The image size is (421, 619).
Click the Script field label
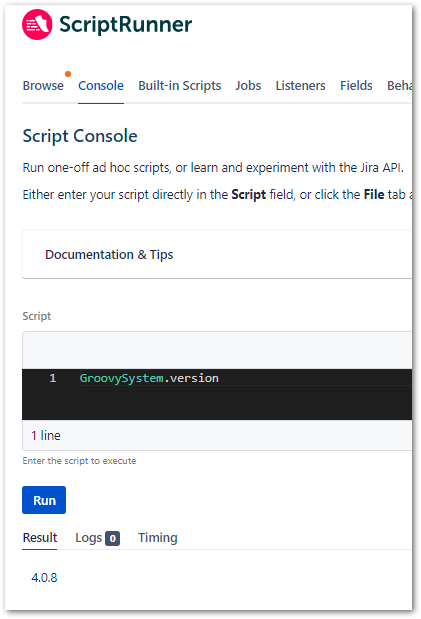(x=37, y=316)
